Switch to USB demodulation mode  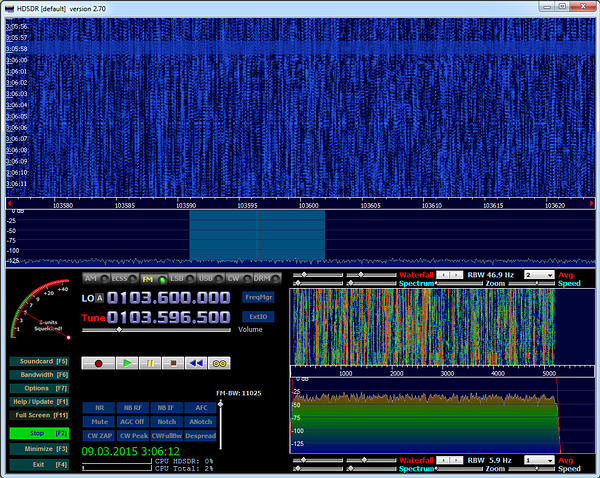click(x=209, y=278)
